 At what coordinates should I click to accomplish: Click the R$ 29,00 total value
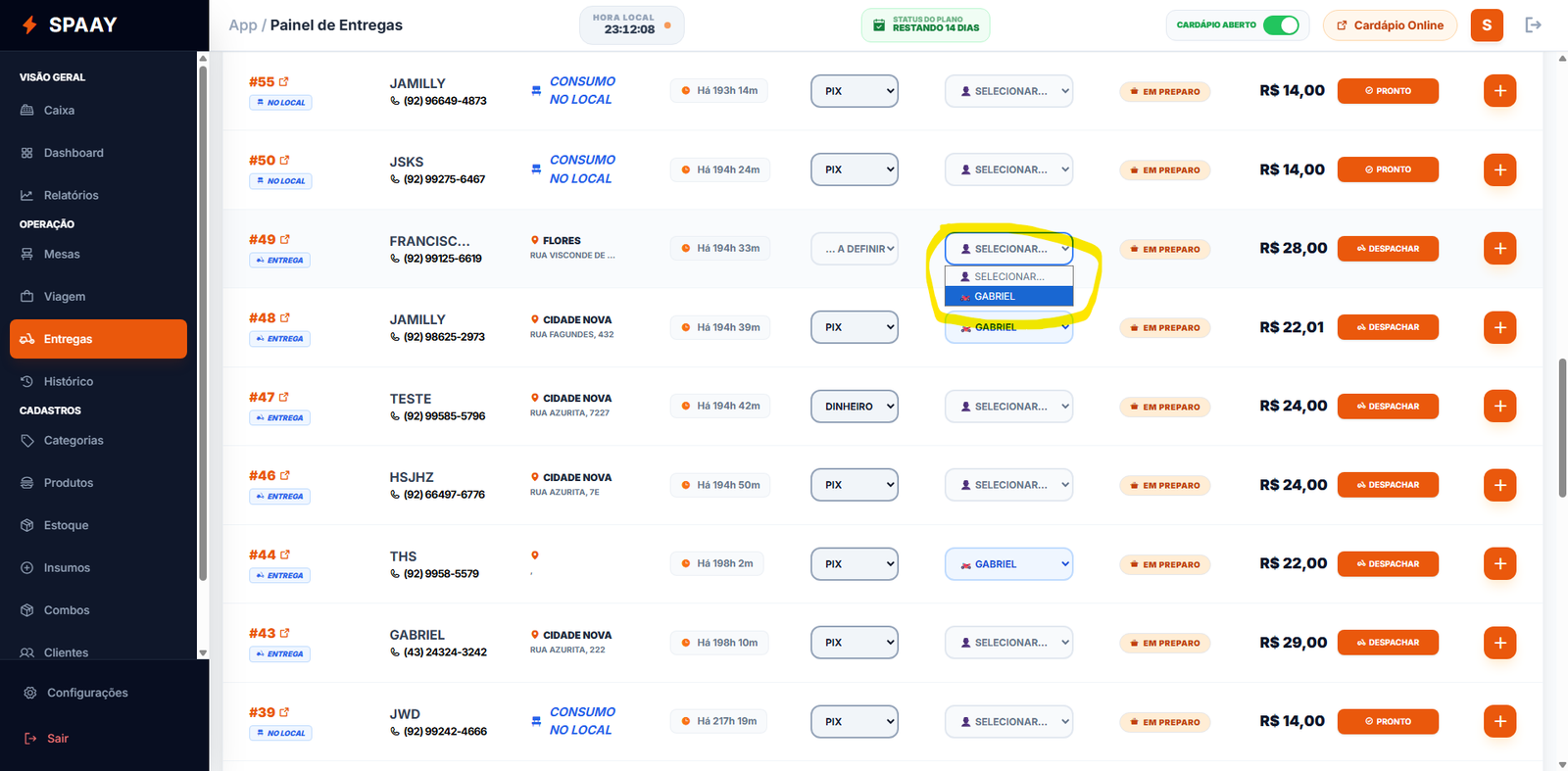1293,643
